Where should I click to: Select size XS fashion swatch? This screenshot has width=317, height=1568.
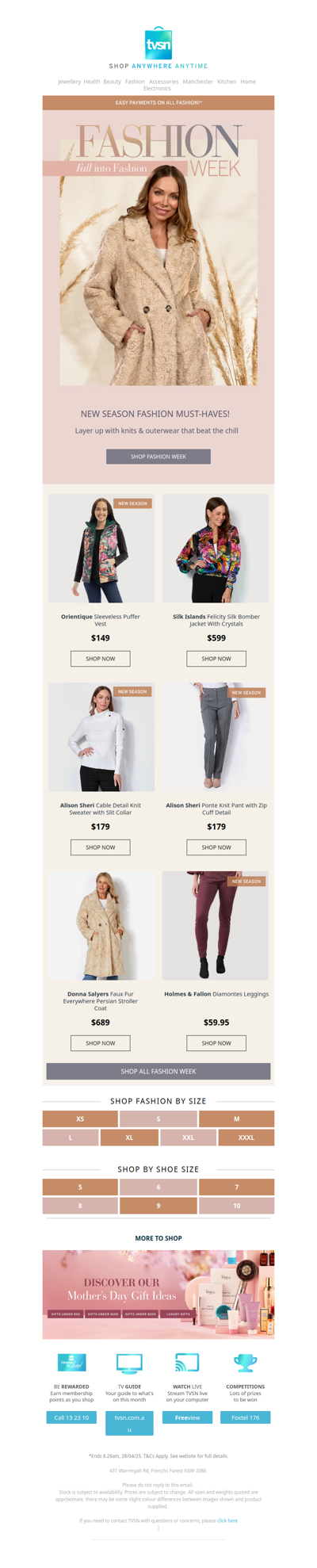click(80, 1119)
